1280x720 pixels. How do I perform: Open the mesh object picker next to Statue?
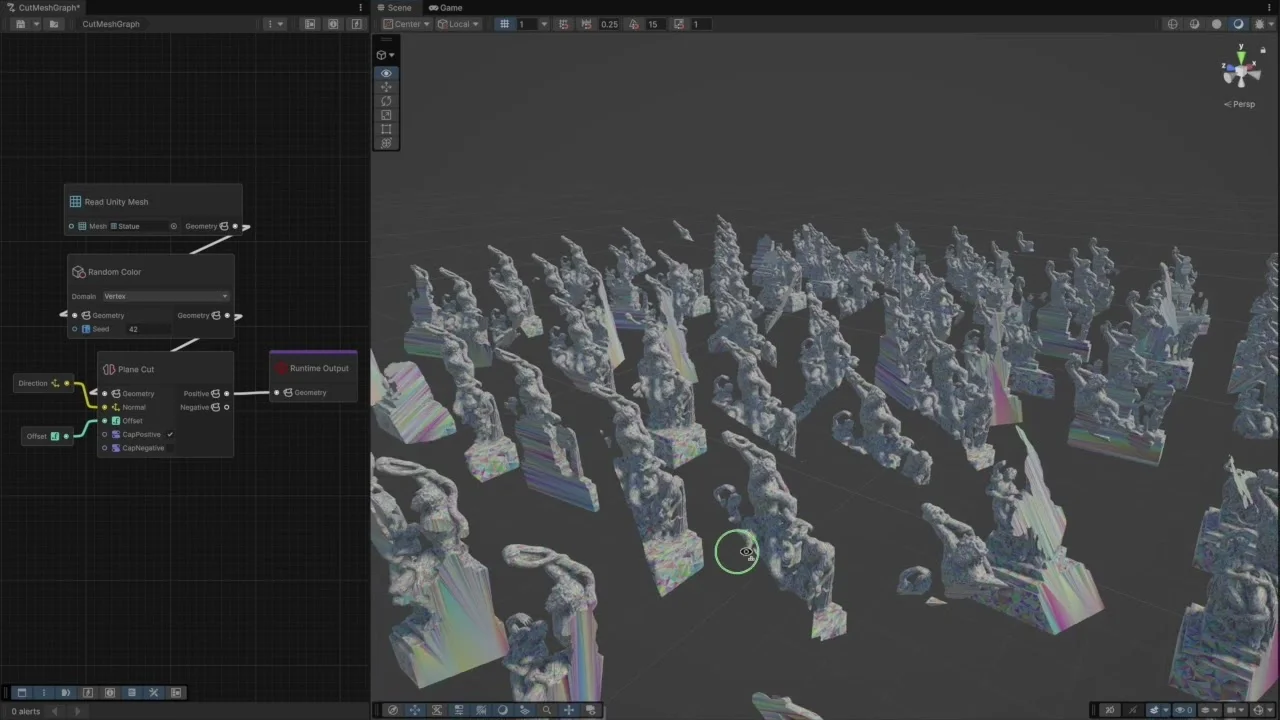tap(173, 226)
